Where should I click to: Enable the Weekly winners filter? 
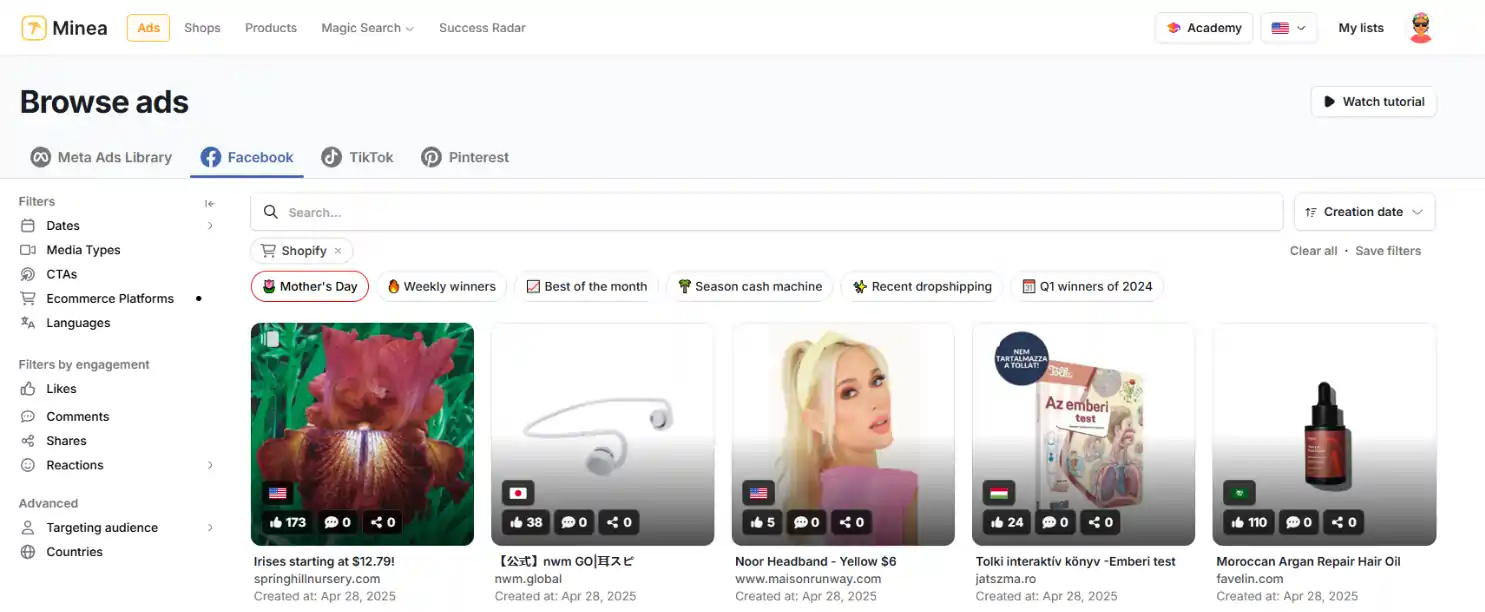tap(442, 286)
